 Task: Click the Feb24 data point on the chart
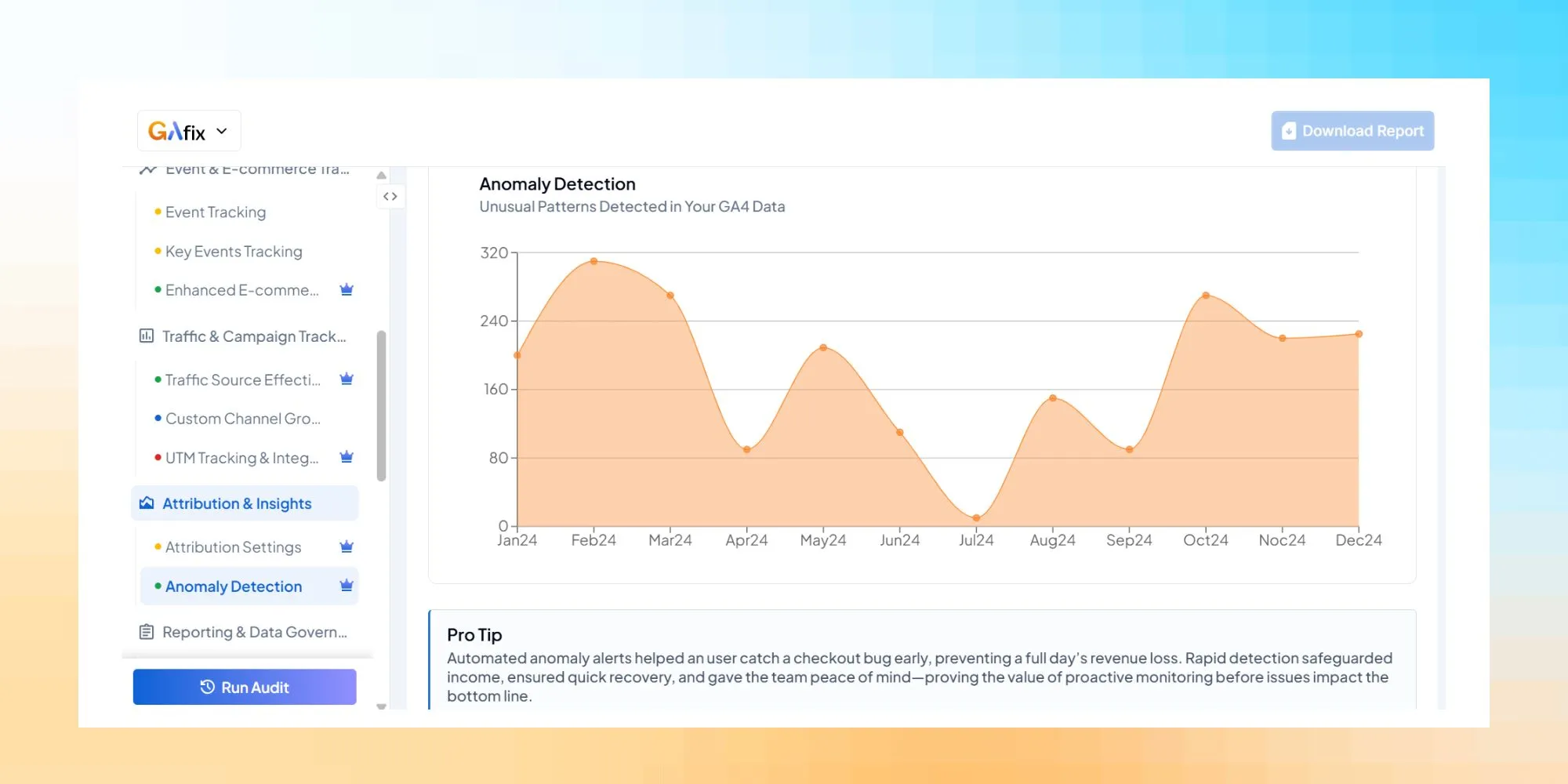click(x=593, y=260)
